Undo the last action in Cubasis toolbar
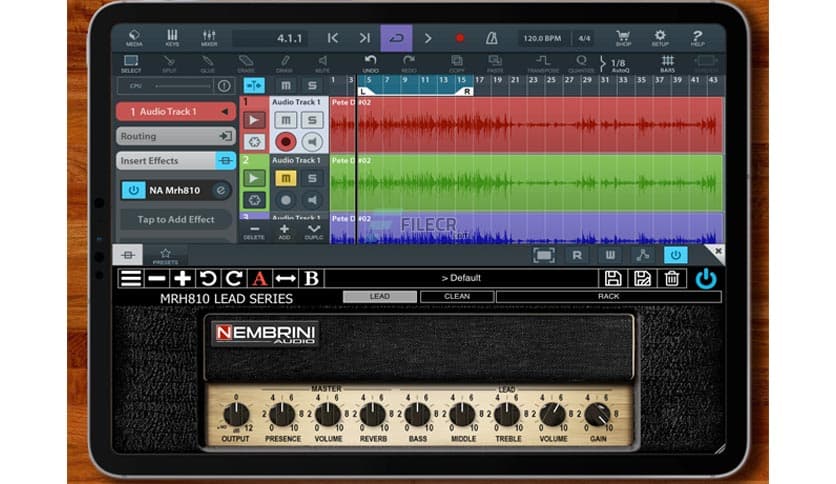836x484 pixels. [371, 64]
